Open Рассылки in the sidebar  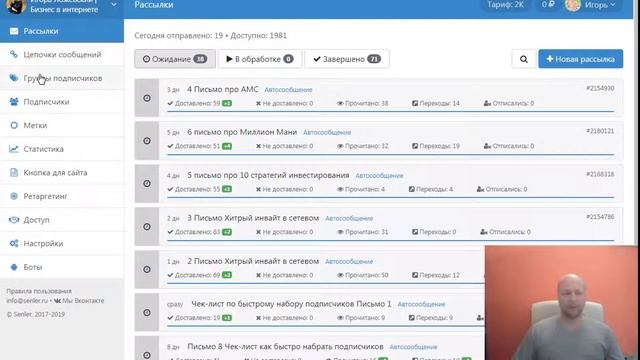(62, 31)
